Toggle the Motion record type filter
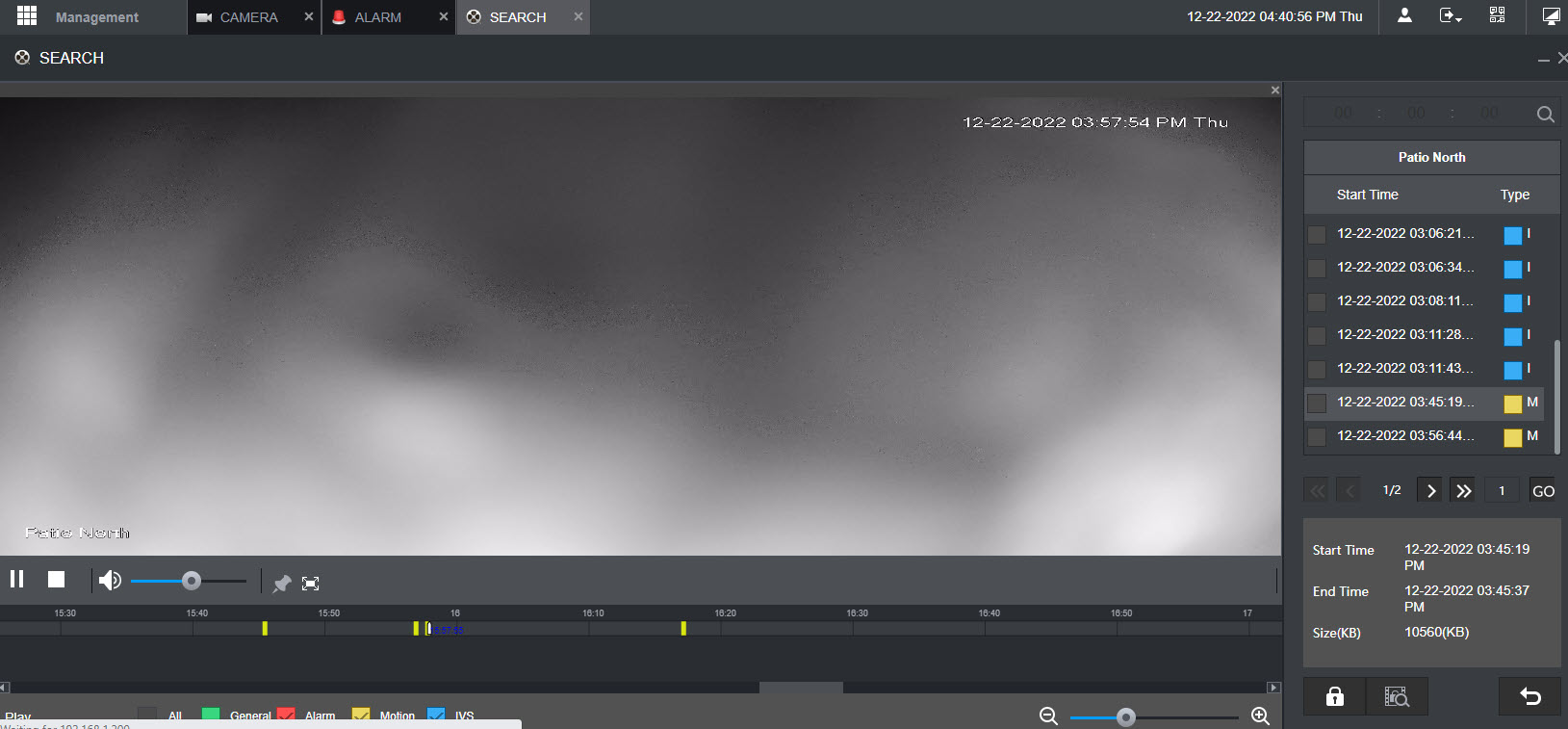 [361, 716]
